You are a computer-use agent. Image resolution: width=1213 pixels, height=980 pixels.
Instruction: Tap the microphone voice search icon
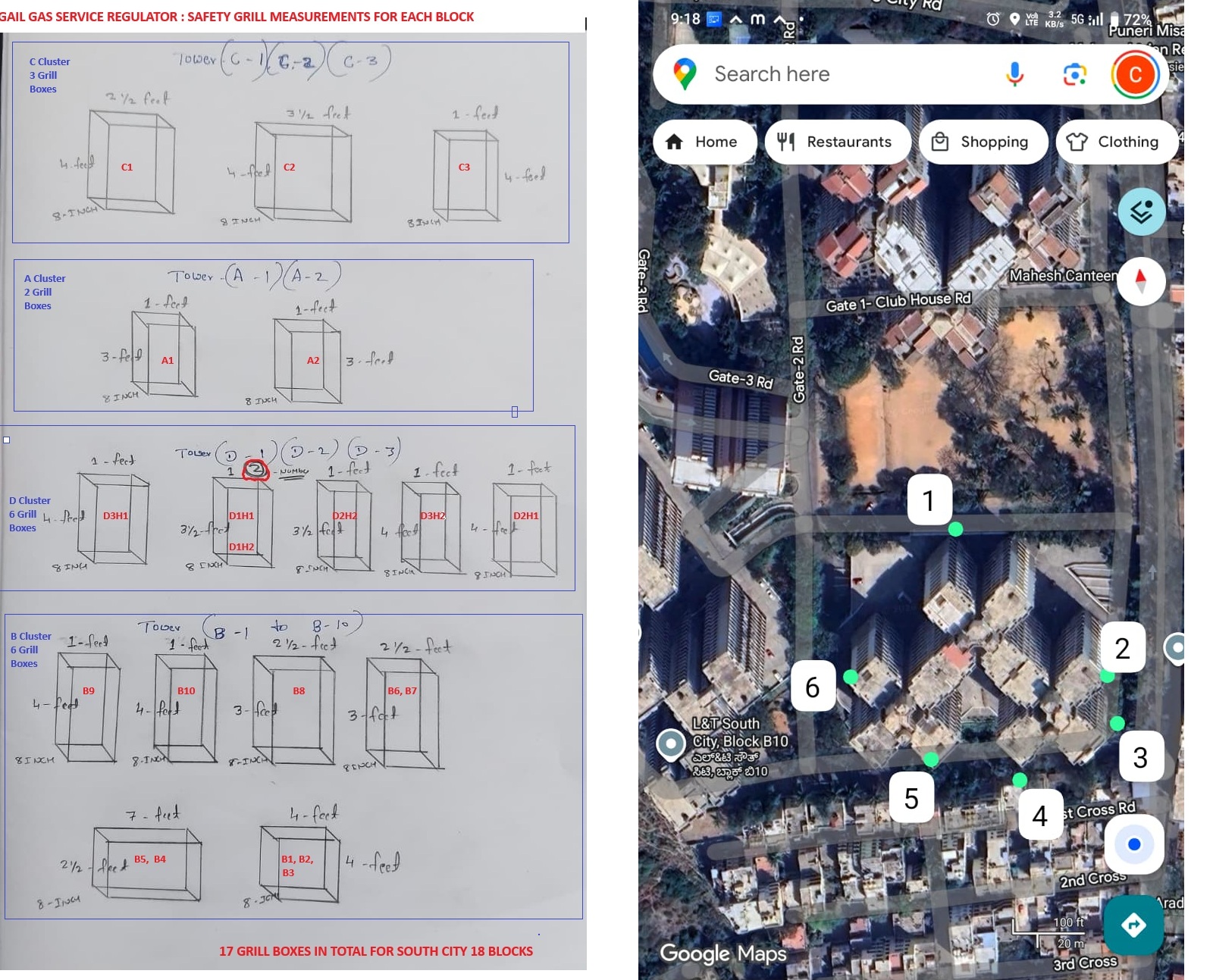tap(1014, 74)
